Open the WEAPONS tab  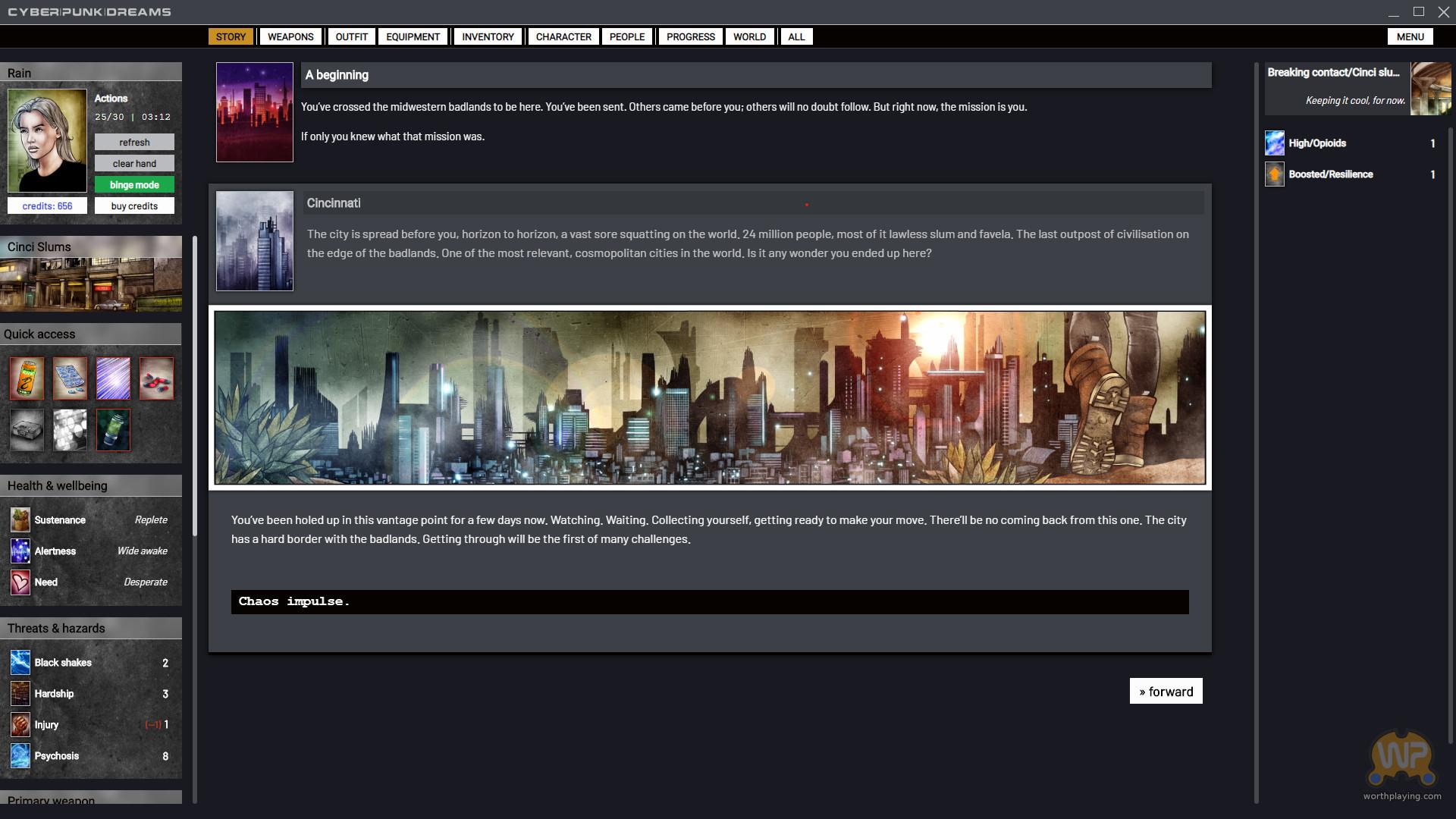290,36
